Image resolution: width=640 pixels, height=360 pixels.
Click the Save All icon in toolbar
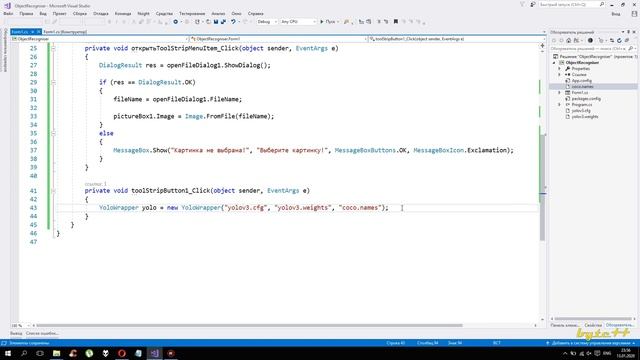click(223, 22)
